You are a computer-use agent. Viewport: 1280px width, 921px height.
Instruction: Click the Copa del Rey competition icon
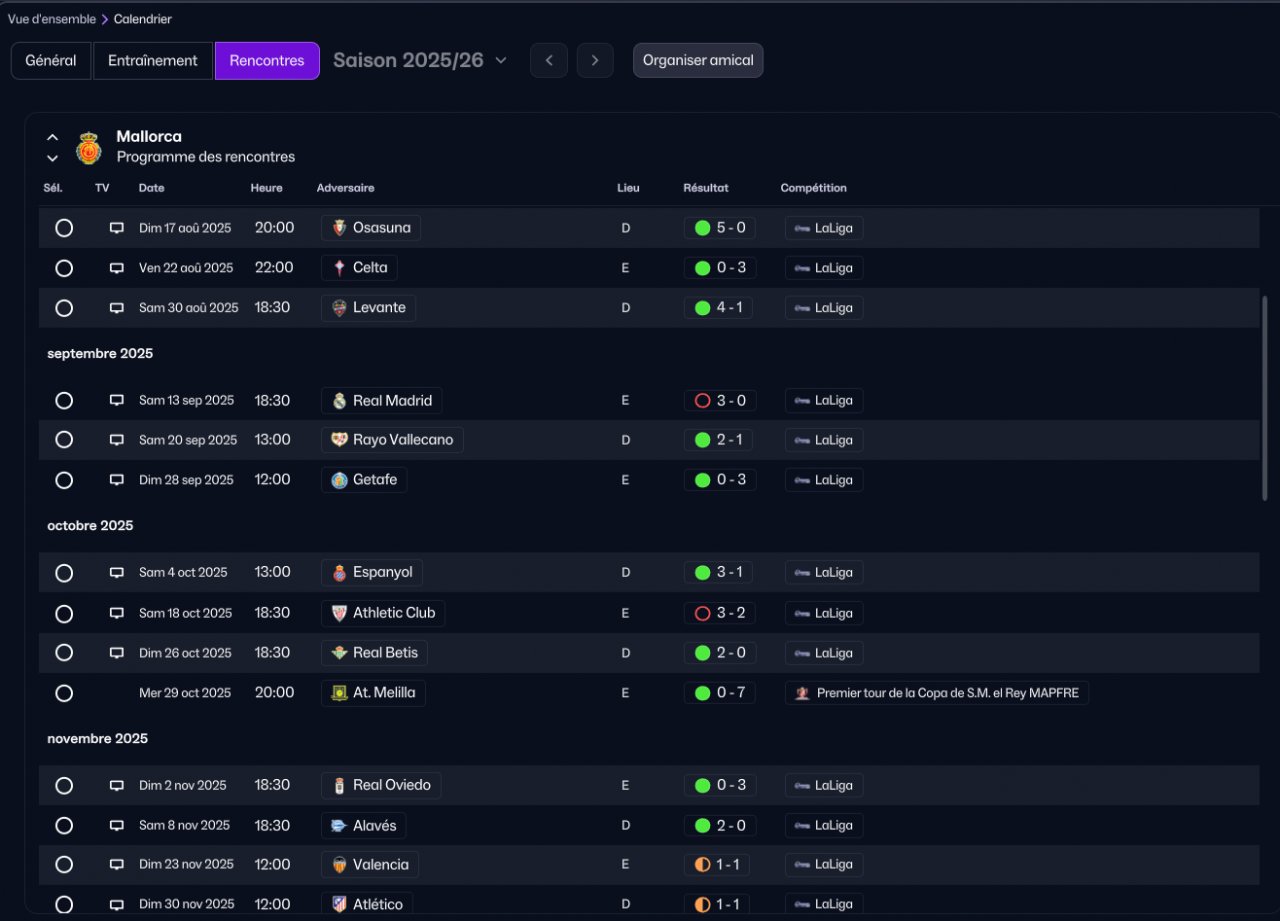802,693
